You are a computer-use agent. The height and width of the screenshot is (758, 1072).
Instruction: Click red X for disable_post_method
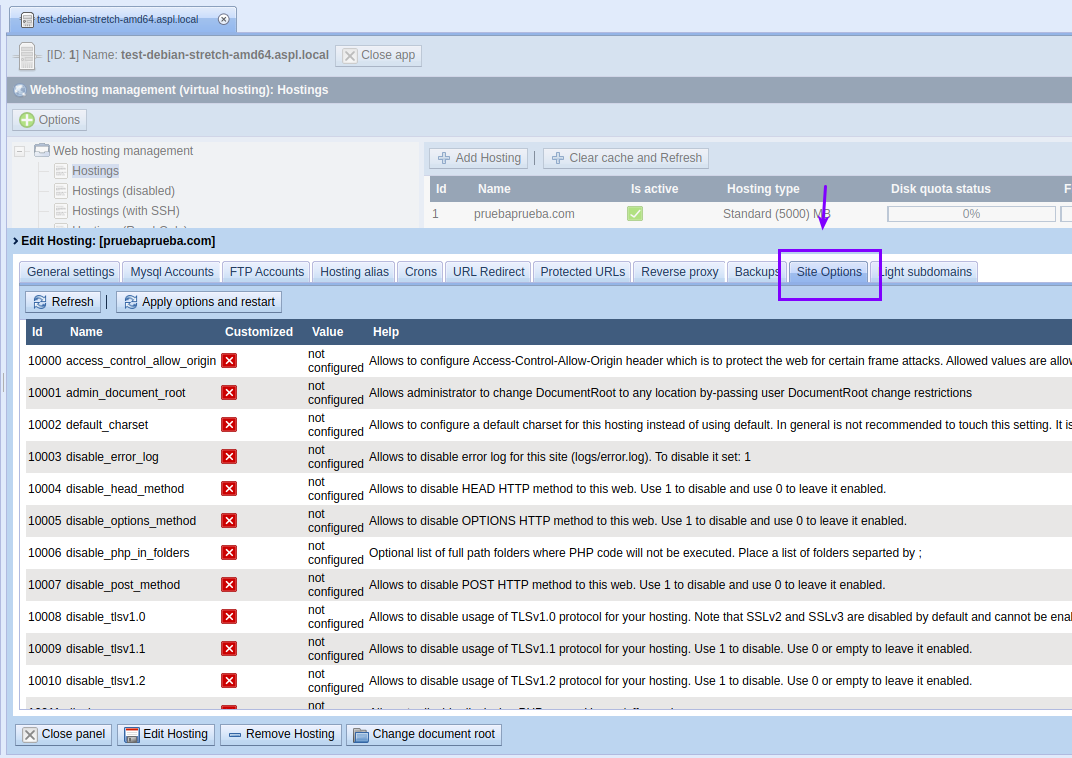[229, 585]
